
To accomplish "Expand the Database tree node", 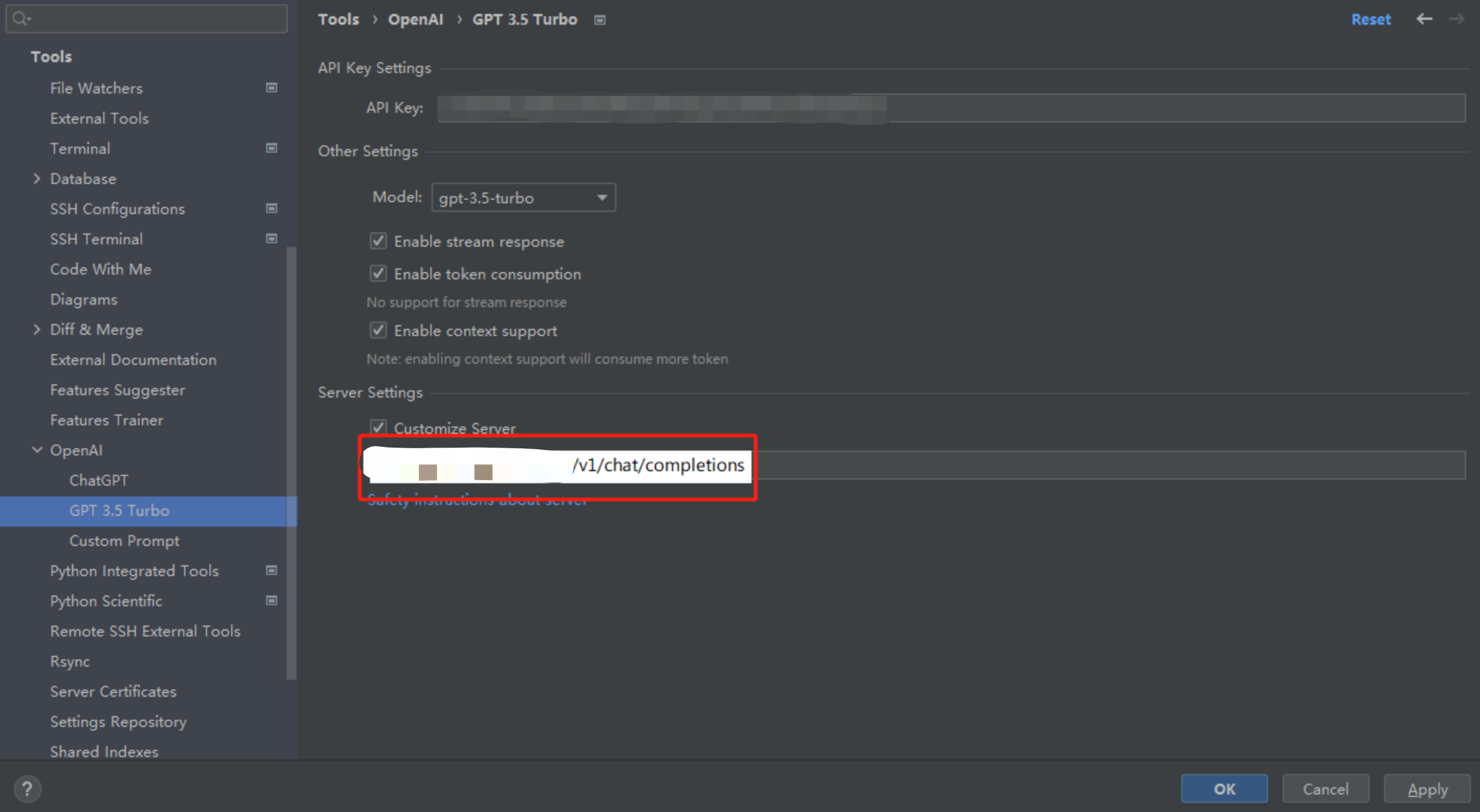I will (x=37, y=179).
